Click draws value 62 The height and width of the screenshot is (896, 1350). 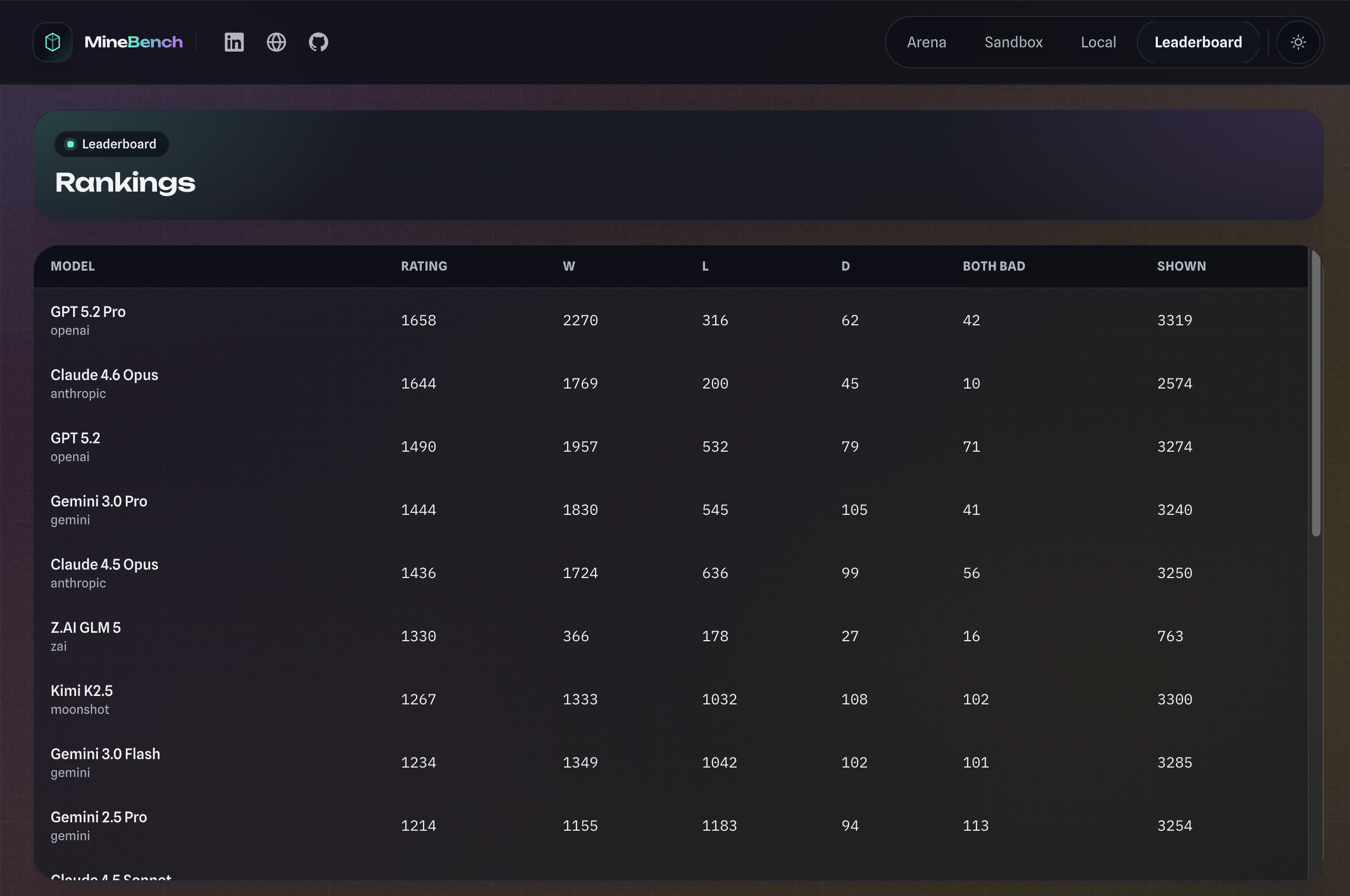[x=850, y=320]
